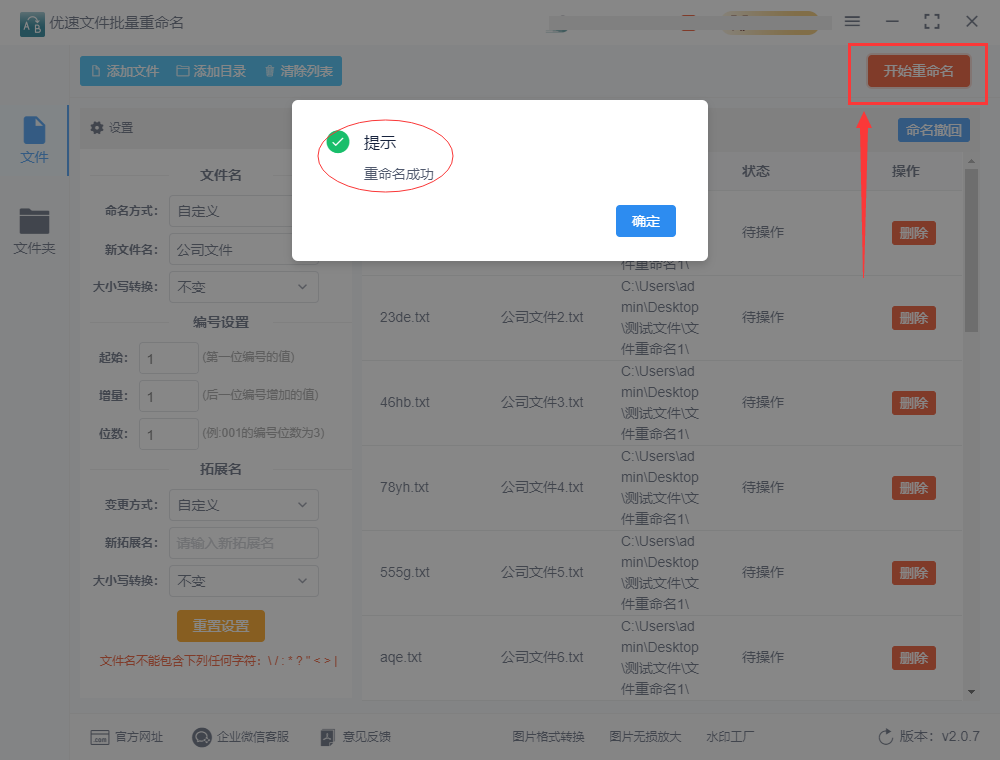Click the scrollbar up arrow

(x=971, y=162)
